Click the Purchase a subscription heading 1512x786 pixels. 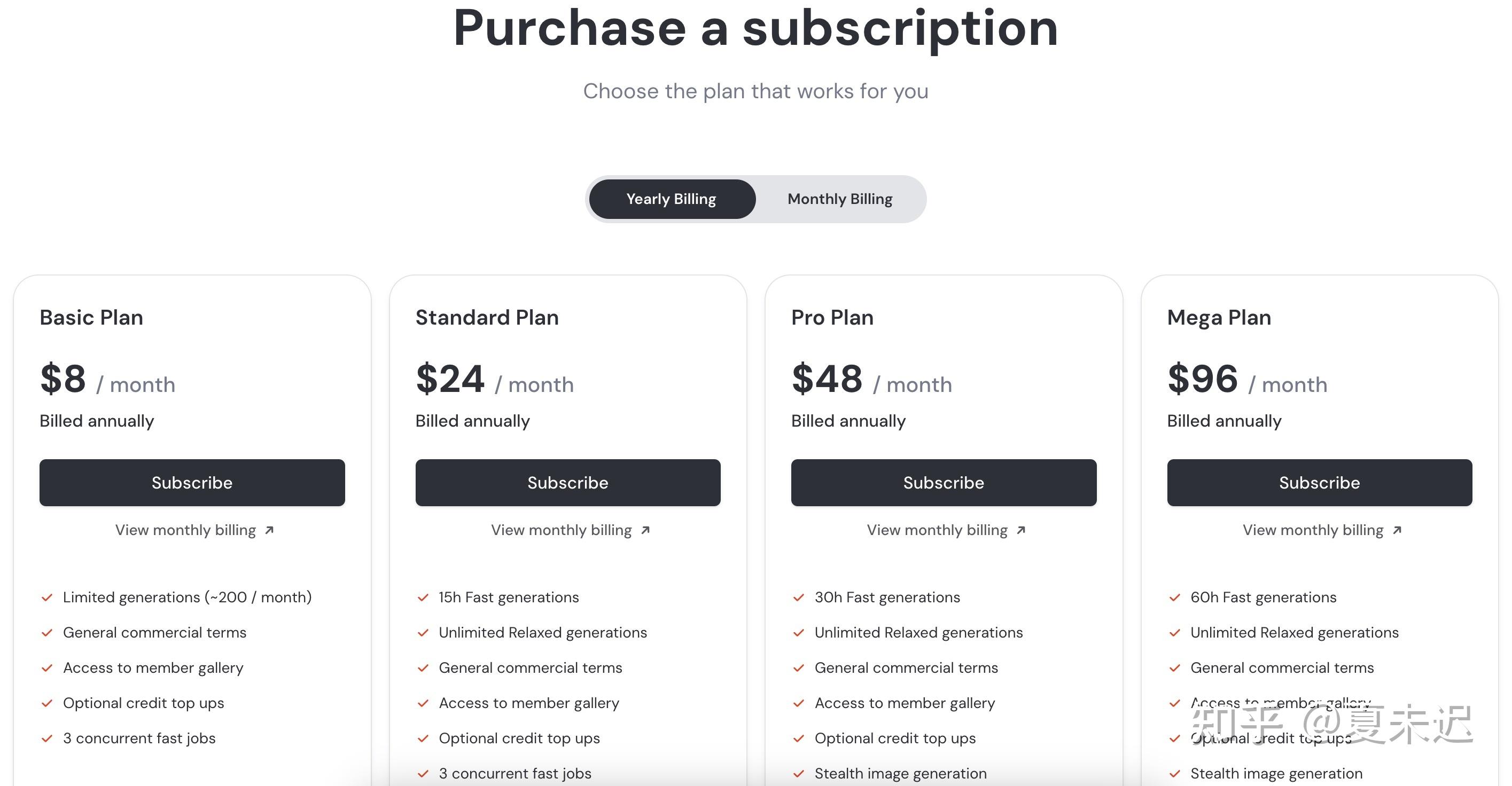pos(755,28)
